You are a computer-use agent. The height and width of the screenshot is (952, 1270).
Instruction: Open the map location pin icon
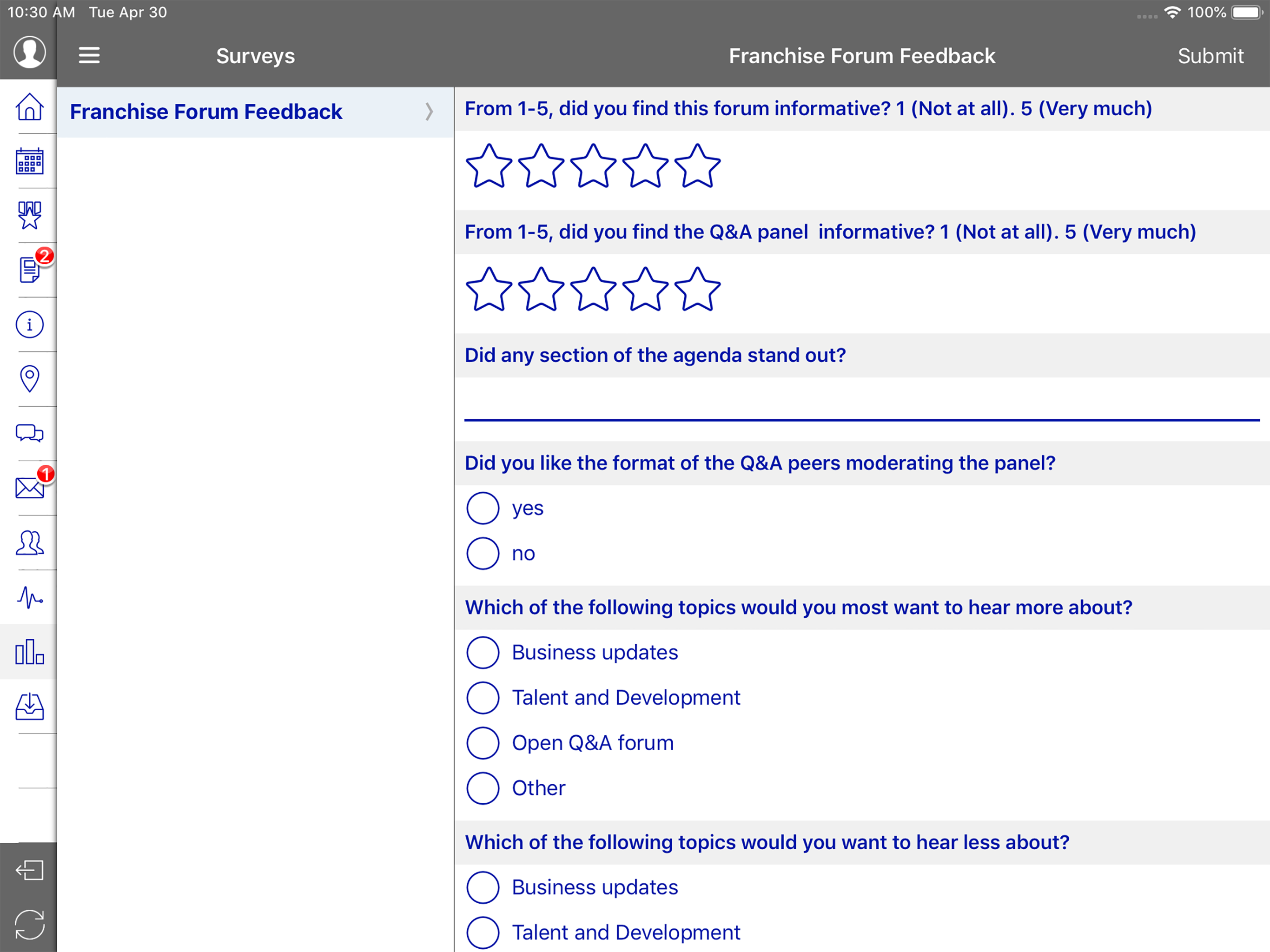click(x=29, y=379)
